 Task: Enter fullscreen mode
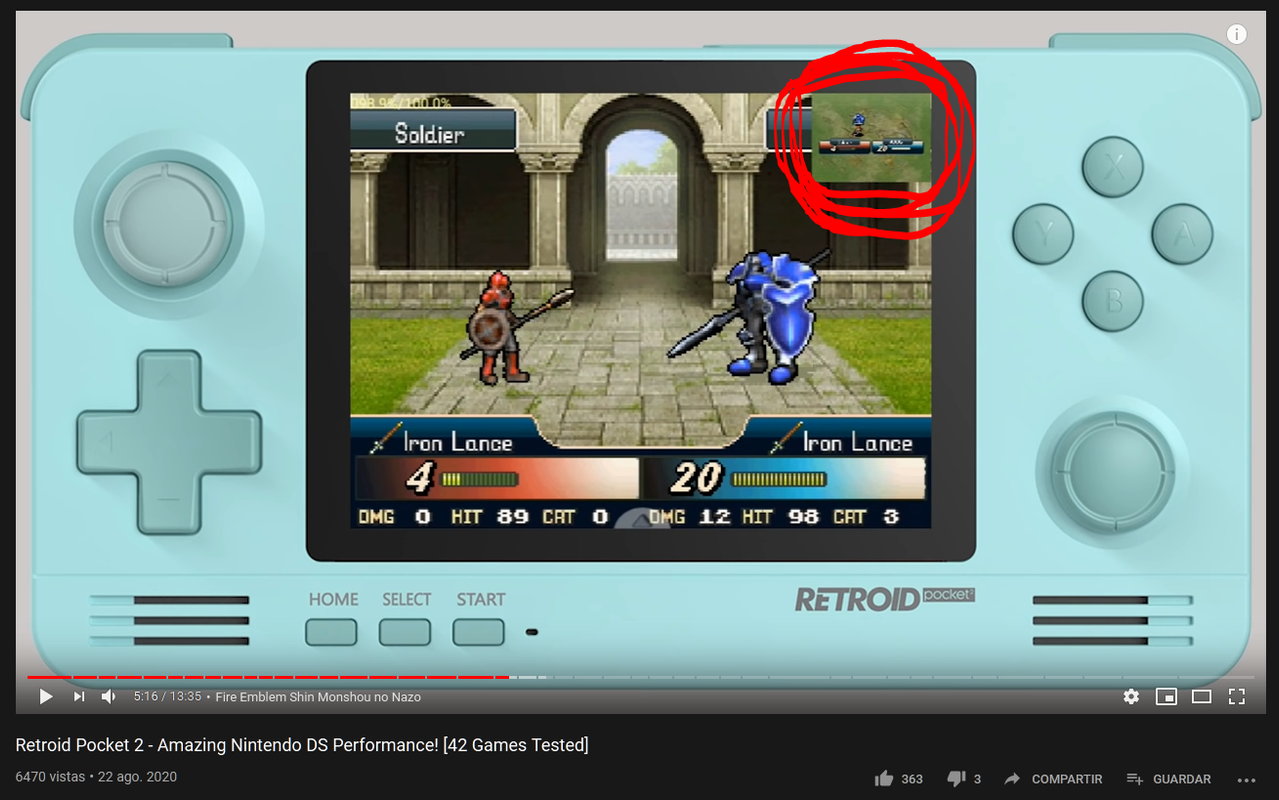(x=1237, y=697)
